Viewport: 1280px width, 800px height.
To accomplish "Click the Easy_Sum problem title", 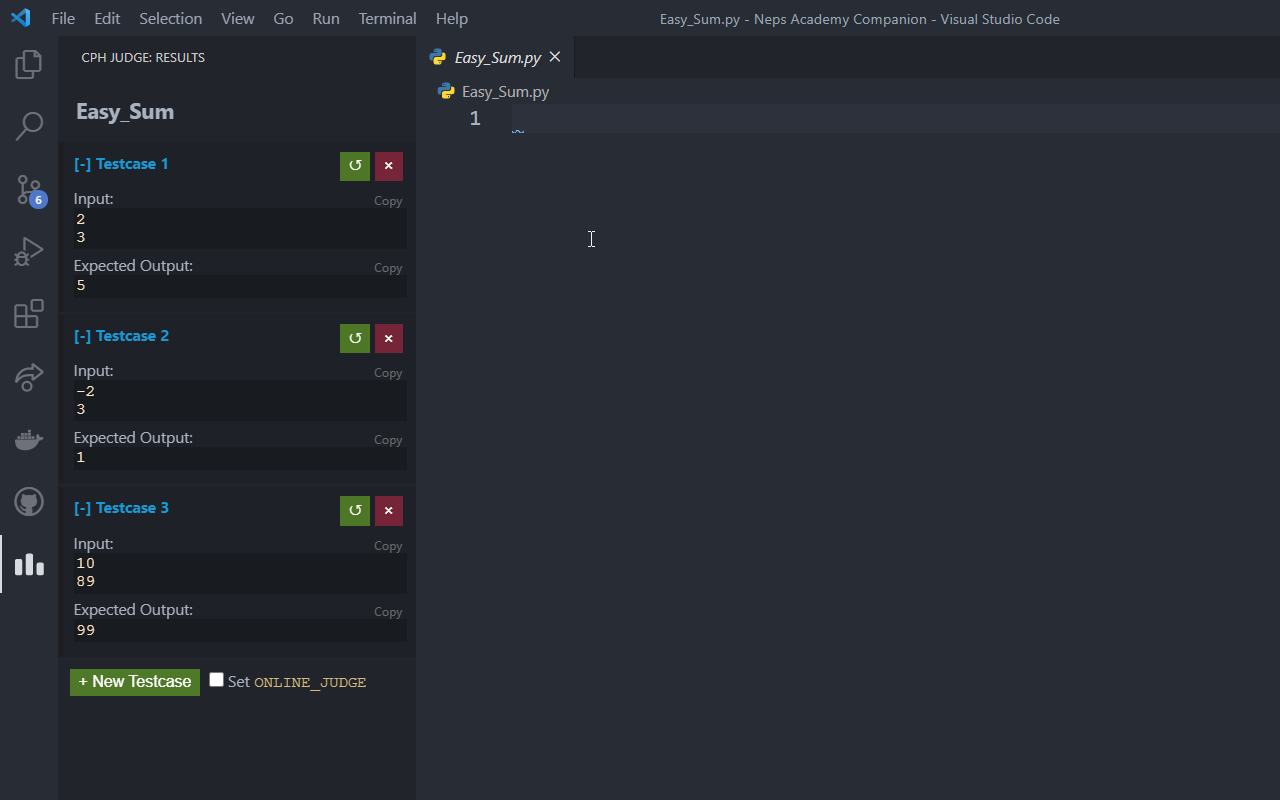I will click(x=125, y=112).
